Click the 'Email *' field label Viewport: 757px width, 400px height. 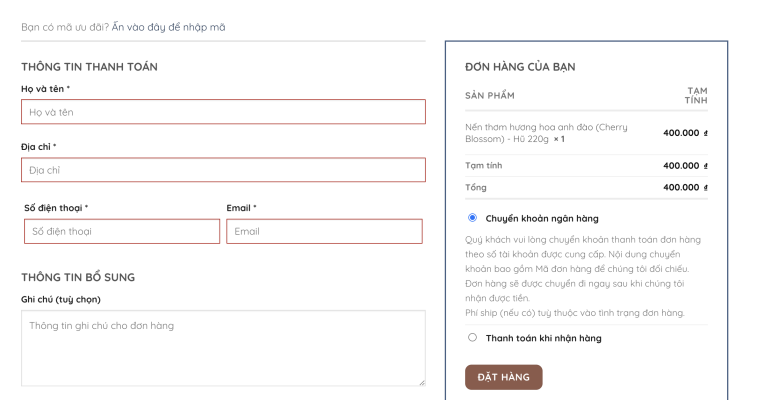[241, 208]
